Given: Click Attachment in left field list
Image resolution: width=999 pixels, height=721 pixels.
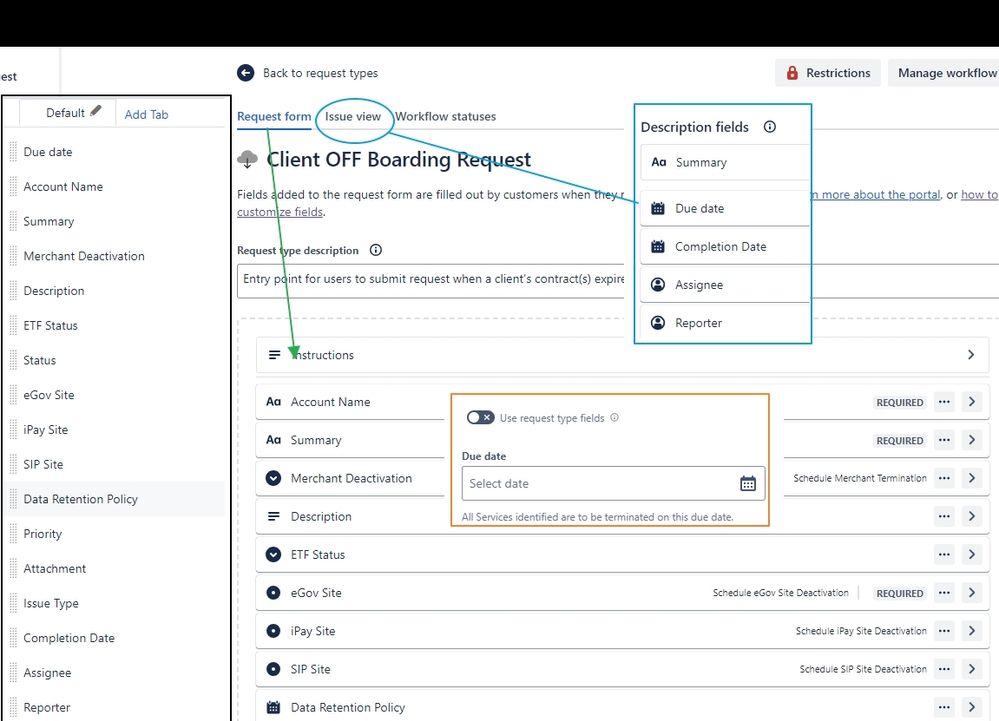Looking at the screenshot, I should click(54, 569).
